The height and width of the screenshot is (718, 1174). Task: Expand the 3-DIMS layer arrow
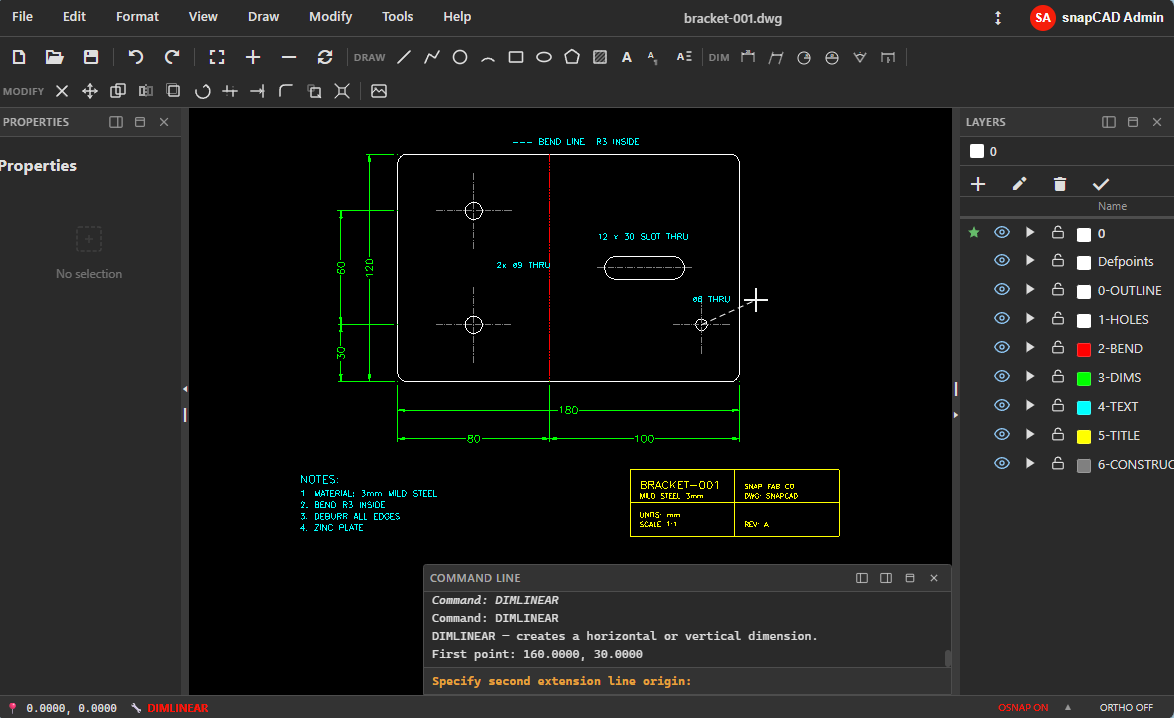[x=1030, y=377]
